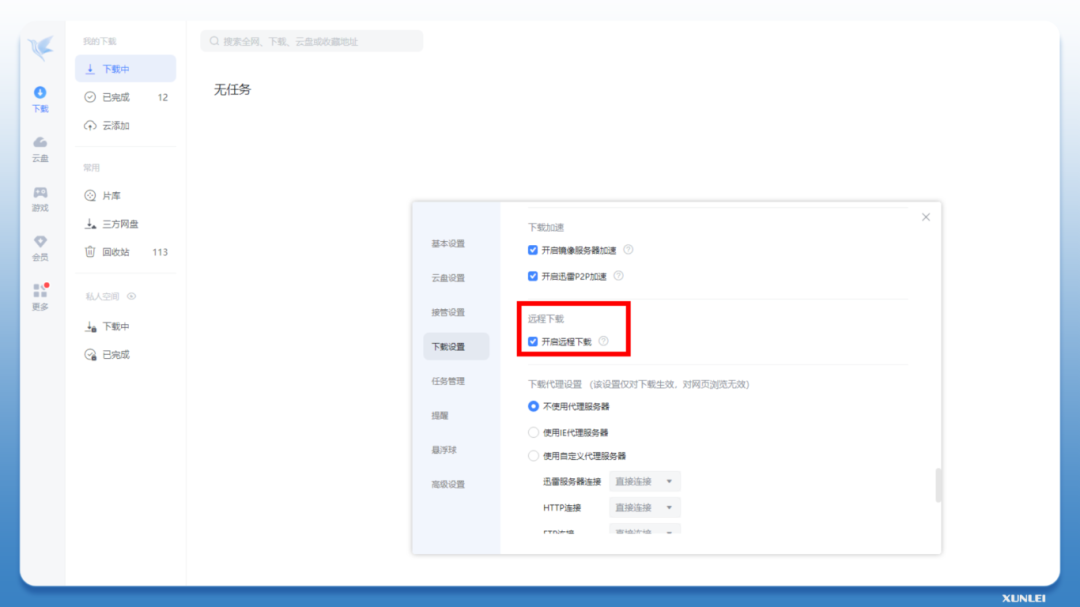Open the 更多 more apps icon
Image resolution: width=1080 pixels, height=607 pixels.
click(x=40, y=296)
